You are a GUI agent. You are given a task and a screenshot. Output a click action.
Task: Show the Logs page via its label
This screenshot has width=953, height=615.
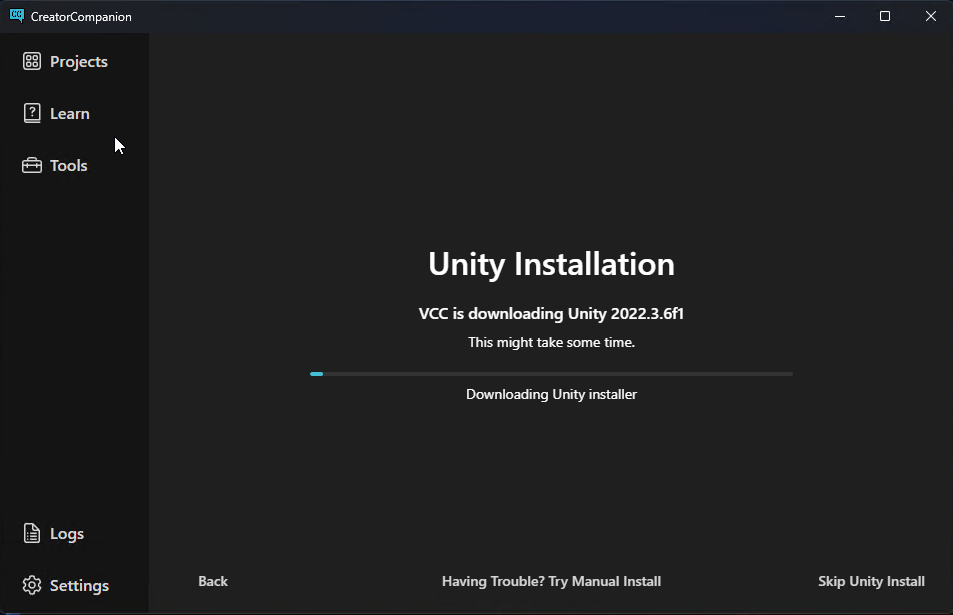[67, 534]
